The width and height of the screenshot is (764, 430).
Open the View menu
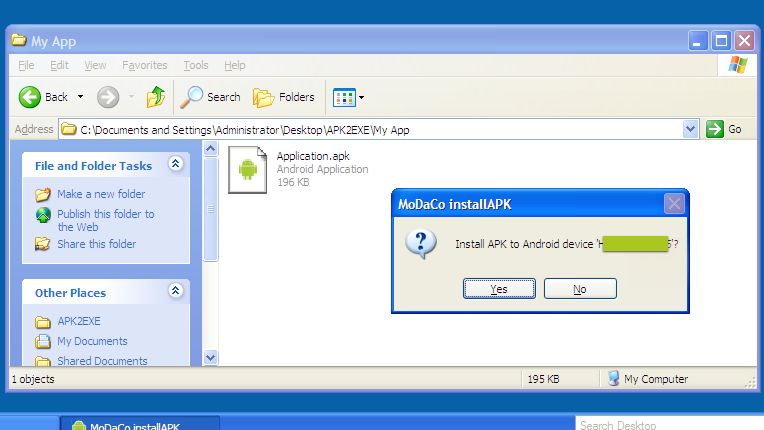[95, 65]
